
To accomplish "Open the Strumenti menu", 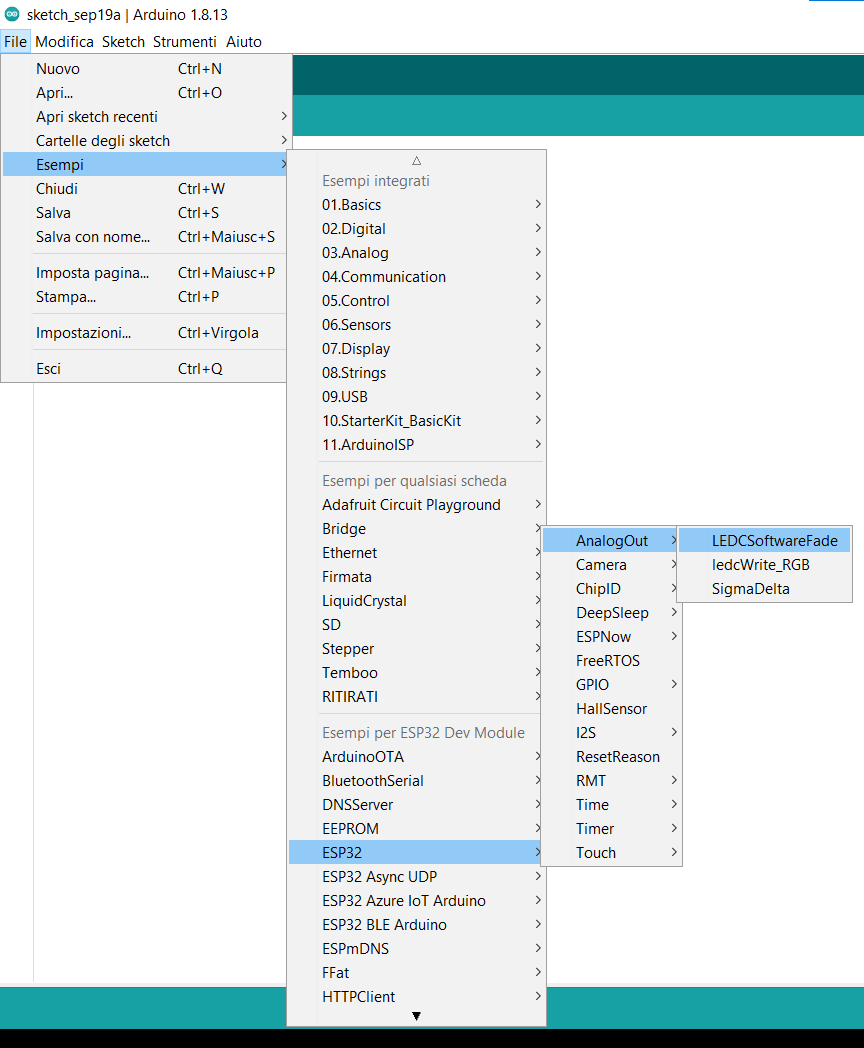I will (184, 41).
